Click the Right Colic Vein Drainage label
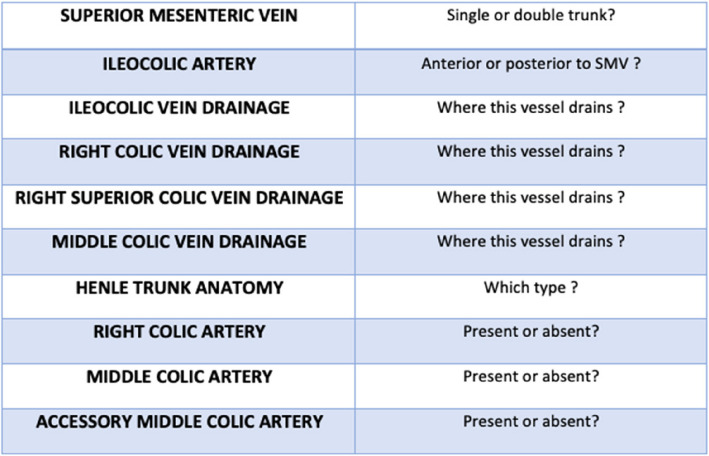The height and width of the screenshot is (456, 709). [179, 152]
